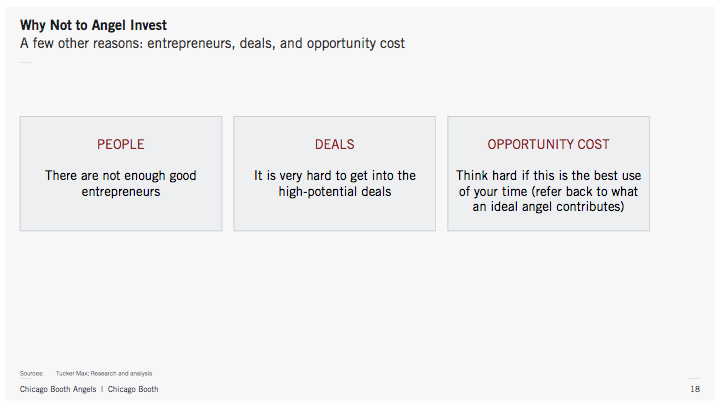Click 'Chicago Booth' footer text
Viewport: 720px width, 405px height.
click(133, 389)
